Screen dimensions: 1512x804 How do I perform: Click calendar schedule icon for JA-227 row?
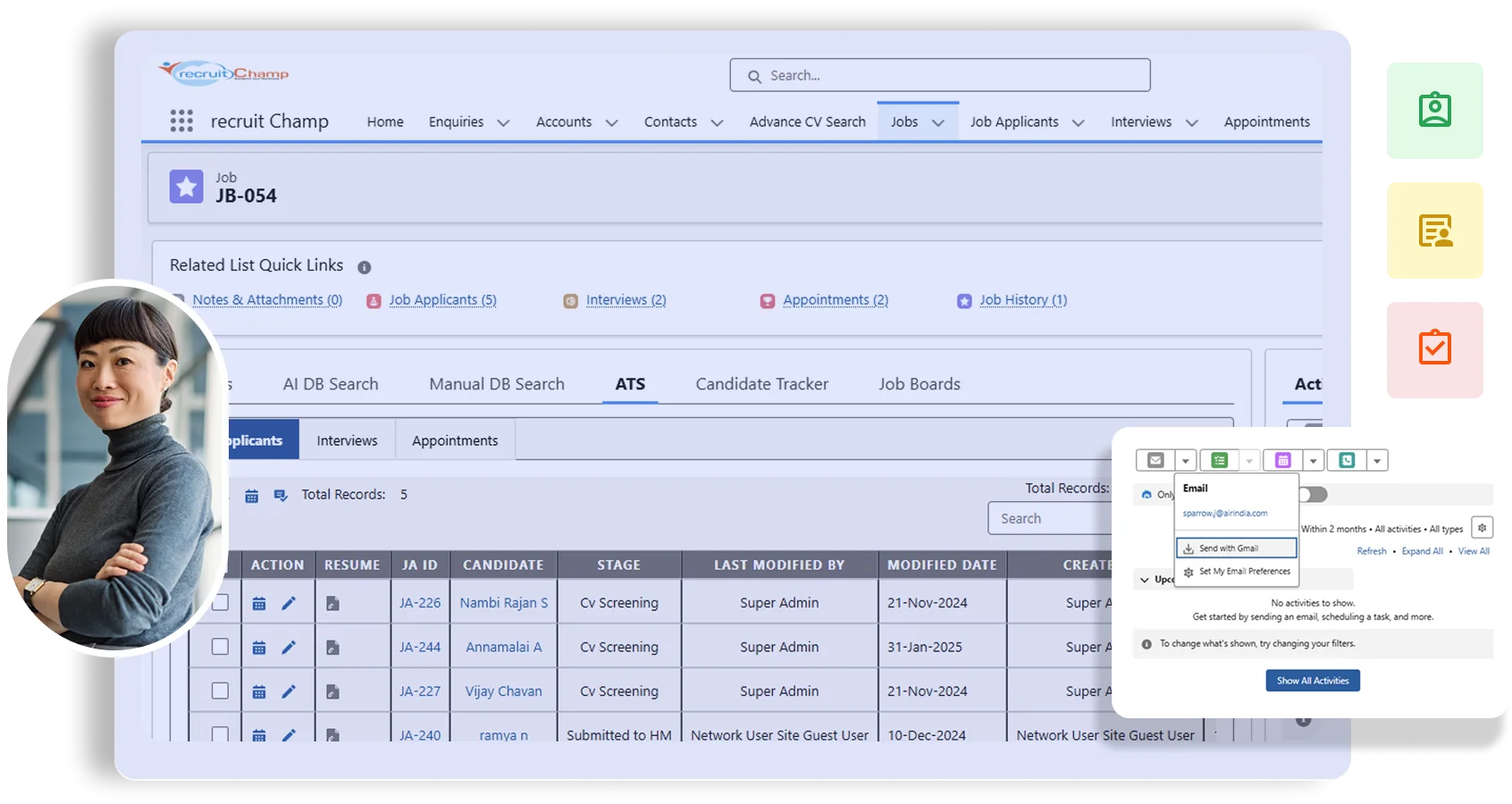point(259,691)
